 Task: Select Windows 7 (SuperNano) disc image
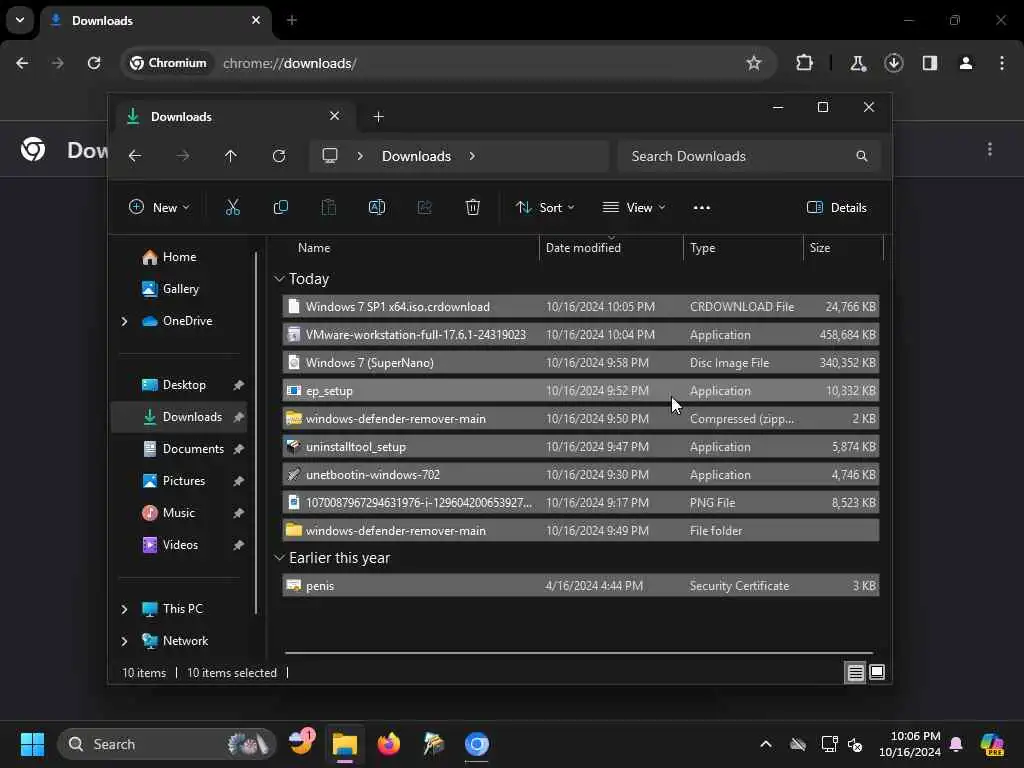[x=581, y=362]
